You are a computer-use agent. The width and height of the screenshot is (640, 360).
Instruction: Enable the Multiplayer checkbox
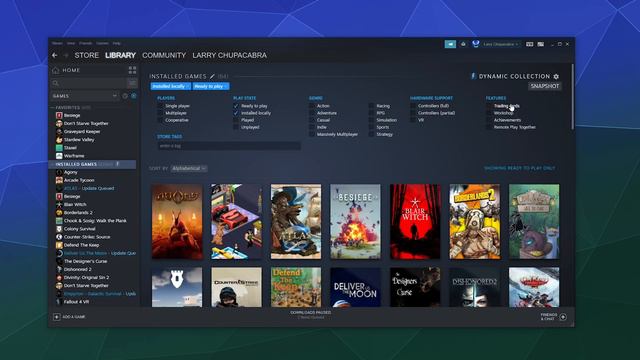click(x=160, y=113)
